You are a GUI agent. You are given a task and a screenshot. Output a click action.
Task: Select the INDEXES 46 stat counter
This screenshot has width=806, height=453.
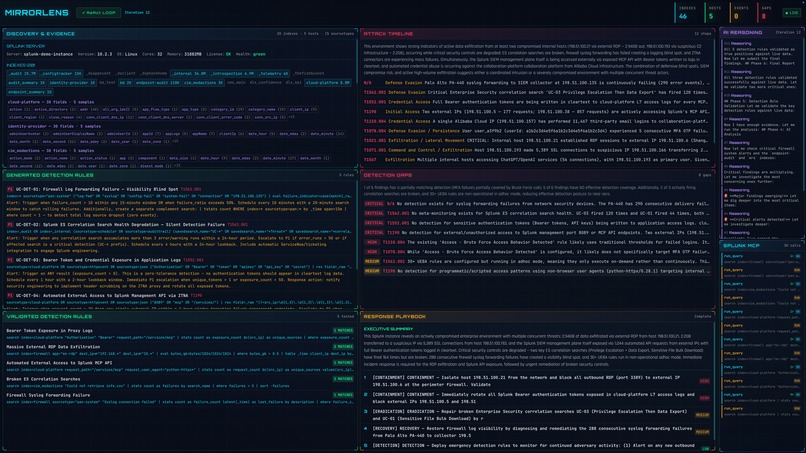point(687,13)
